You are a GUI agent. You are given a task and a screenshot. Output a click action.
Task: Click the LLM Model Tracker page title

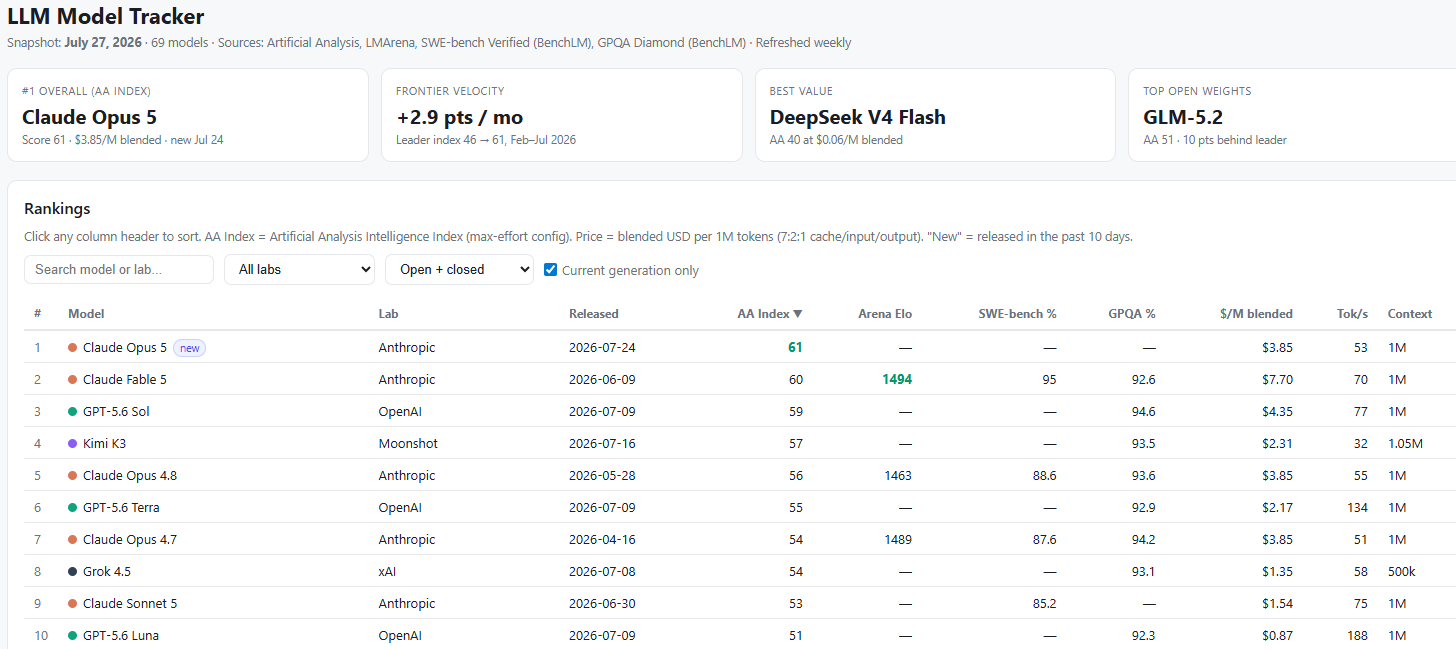(x=106, y=16)
